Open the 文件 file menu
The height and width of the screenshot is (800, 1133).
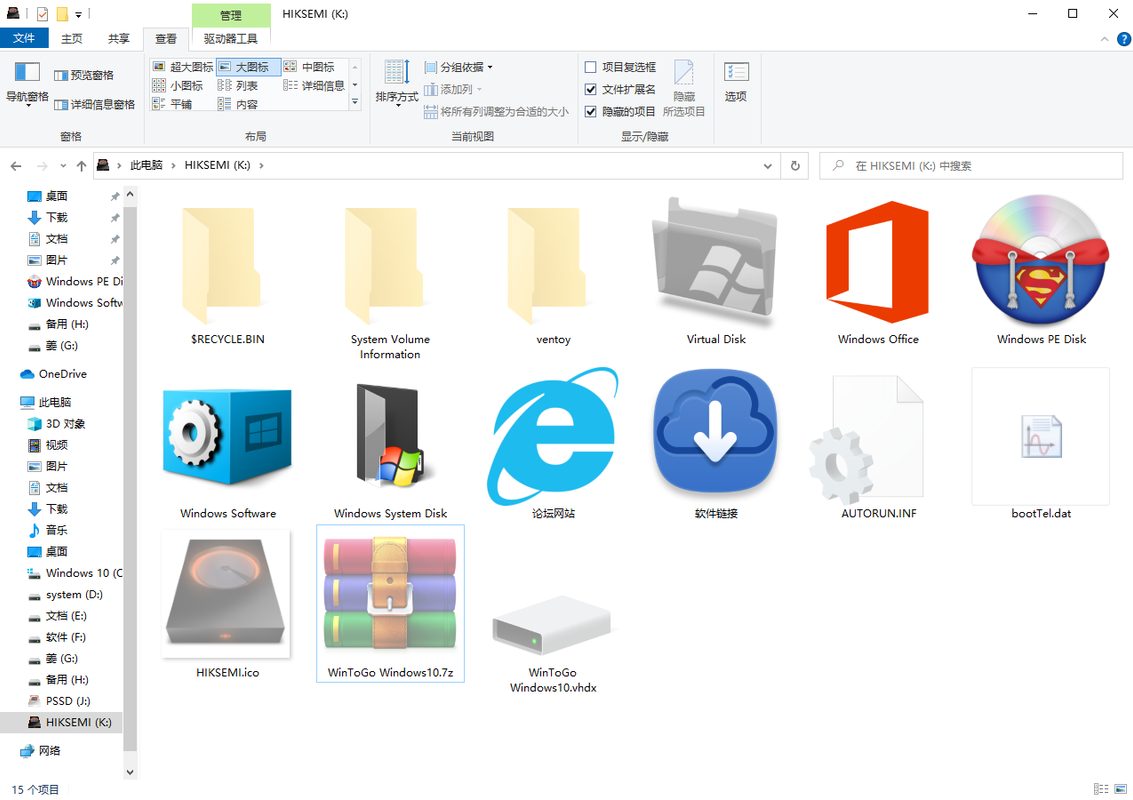(24, 38)
